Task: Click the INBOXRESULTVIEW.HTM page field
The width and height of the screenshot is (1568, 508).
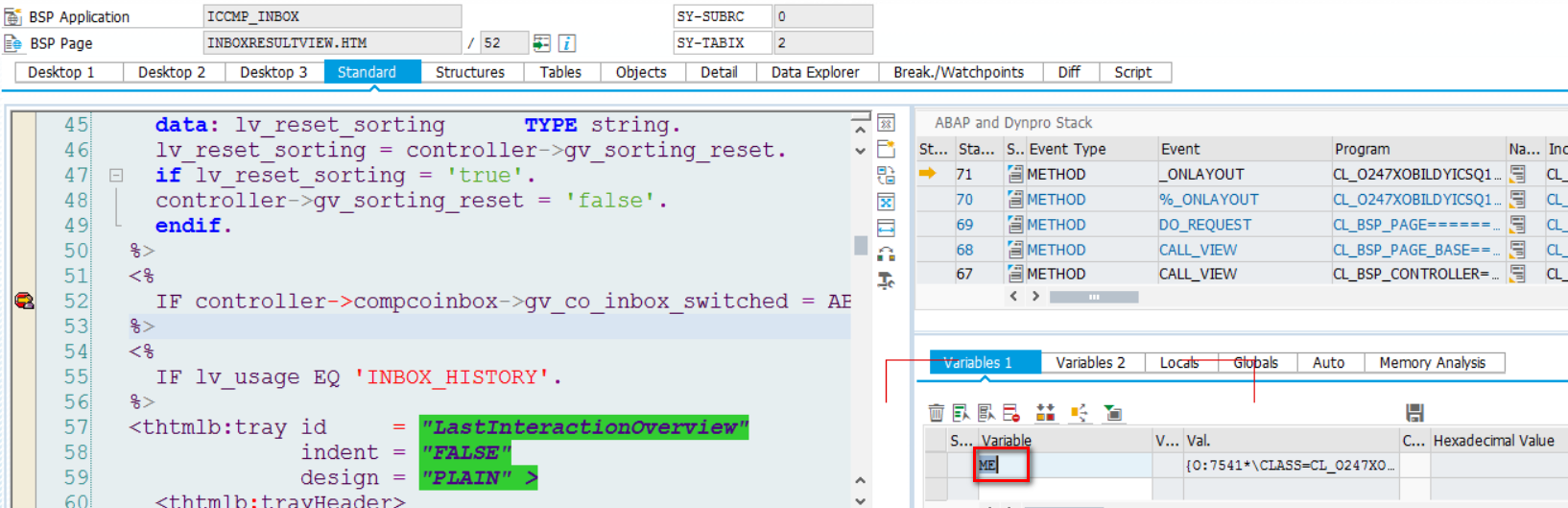Action: tap(332, 43)
